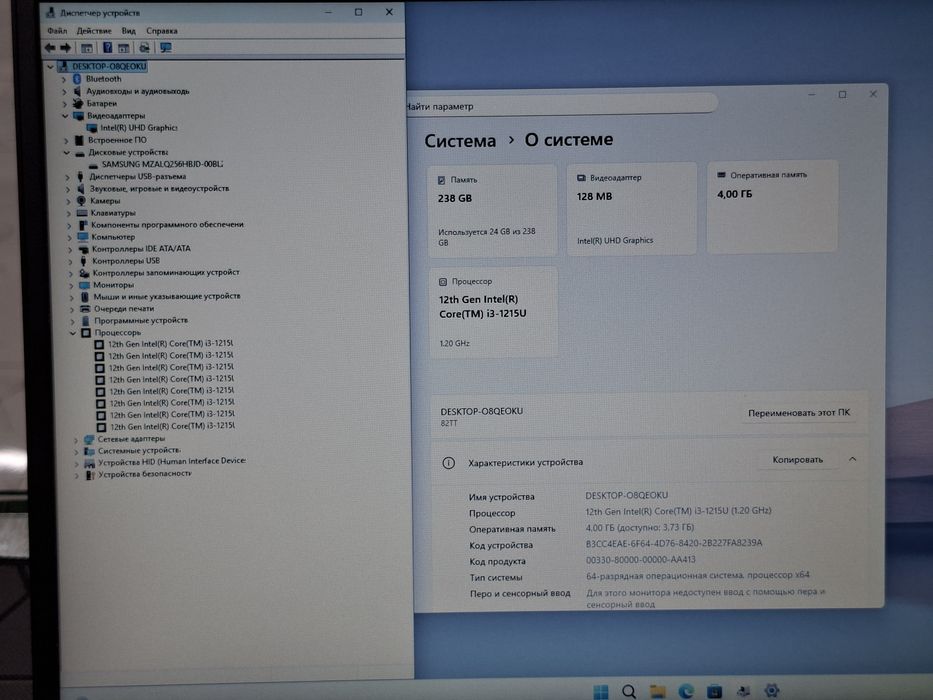
Task: Click the Устройства безопасности icon
Action: [90, 474]
